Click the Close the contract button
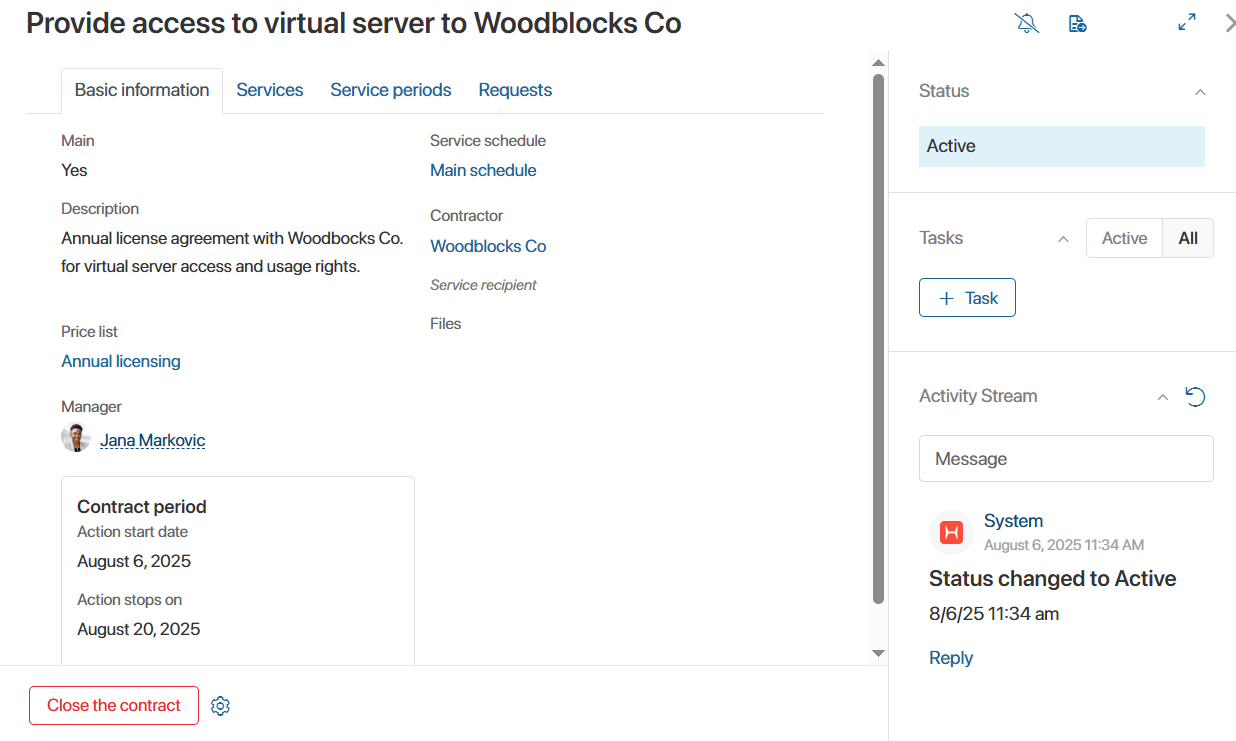This screenshot has height=741, width=1236. click(114, 705)
